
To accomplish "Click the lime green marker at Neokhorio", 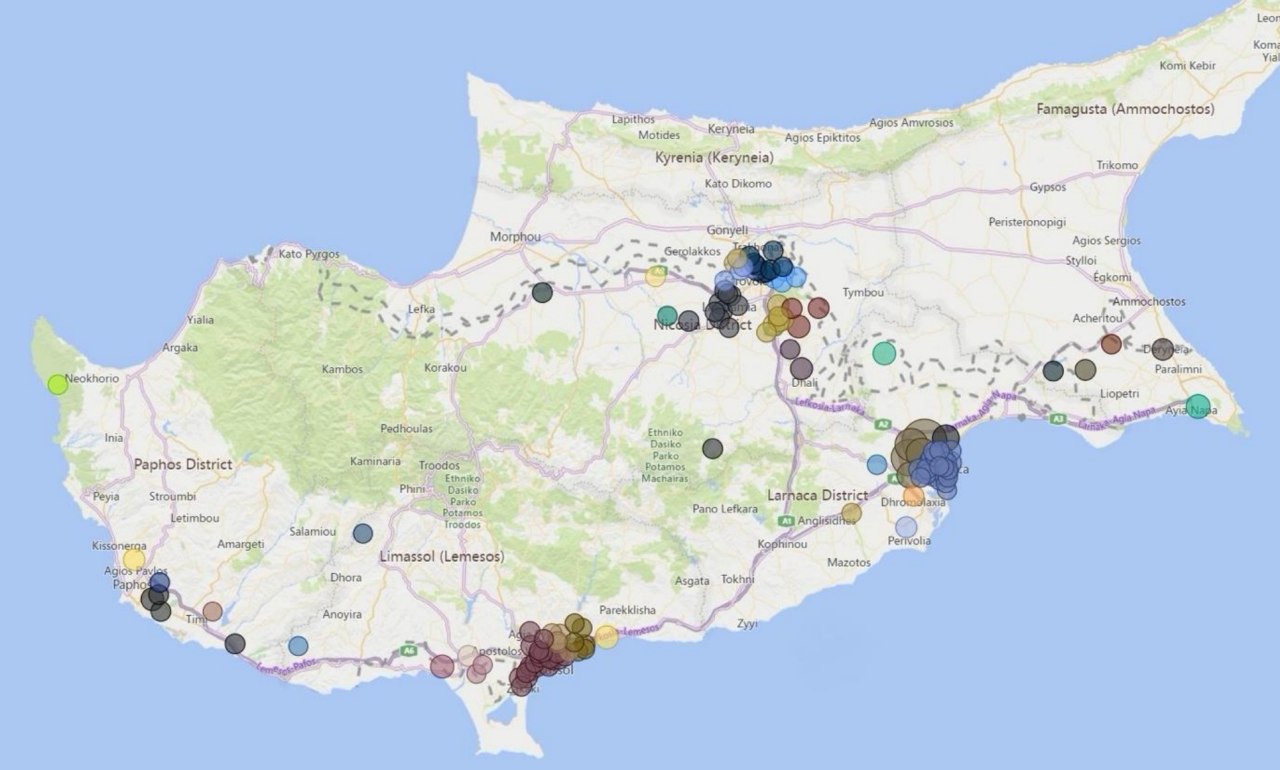I will (58, 384).
